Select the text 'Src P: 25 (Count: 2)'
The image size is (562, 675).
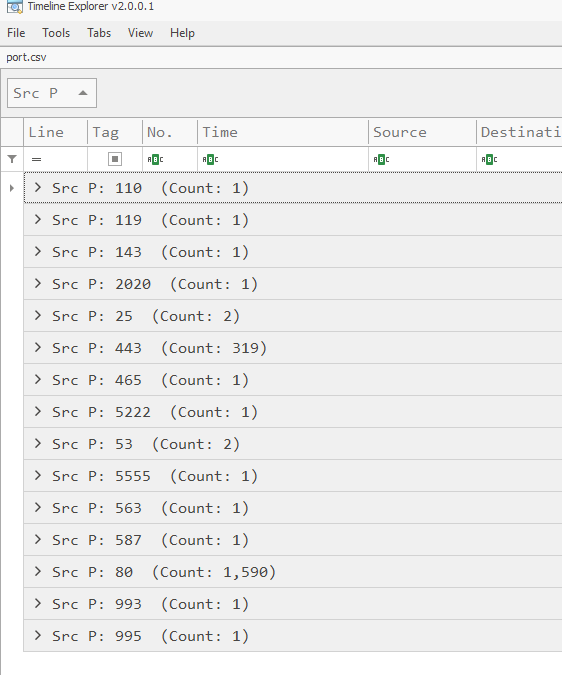(146, 316)
